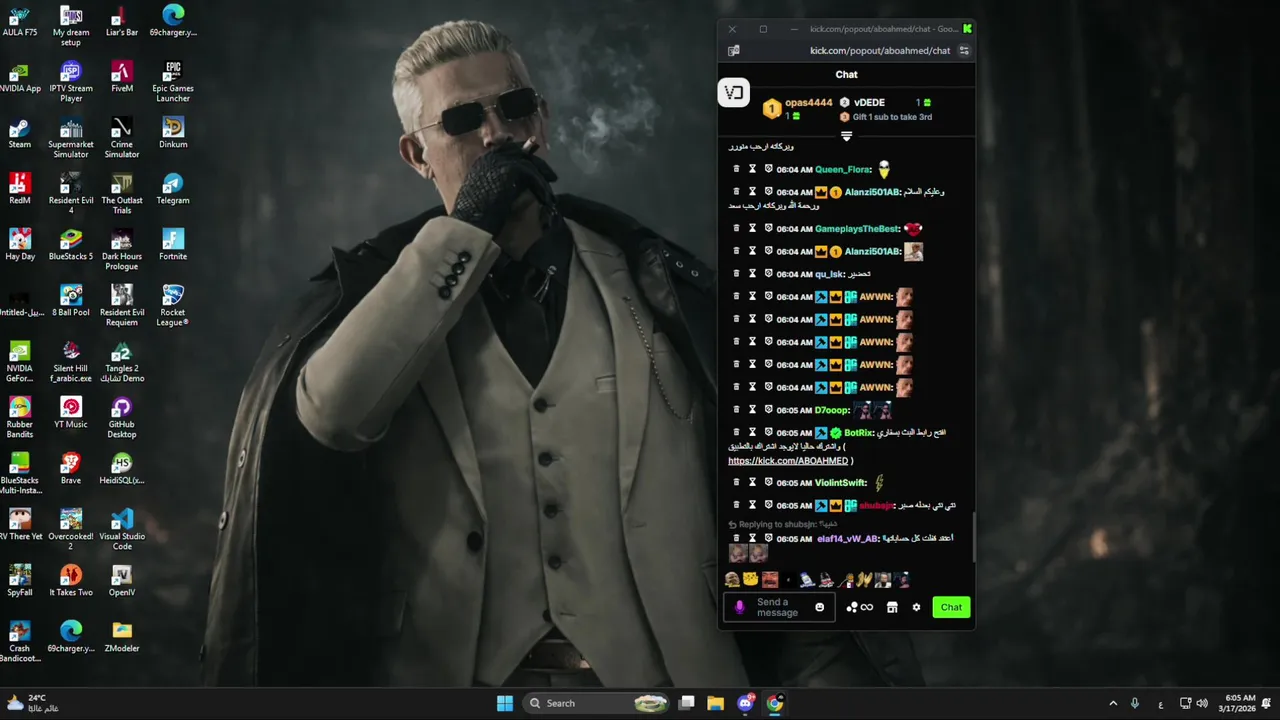Open ZModeler folder on desktop
Viewport: 1280px width, 720px height.
(122, 637)
